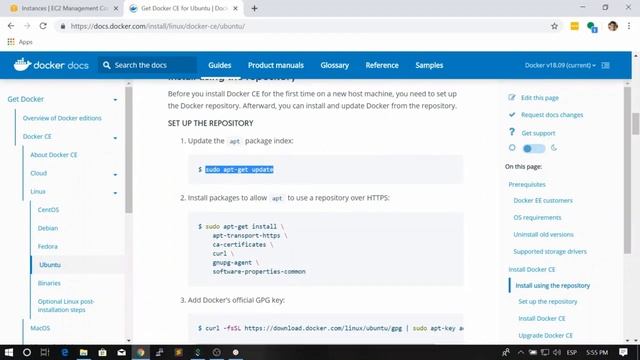Open the Glossary page
This screenshot has height=360, width=640.
(335, 65)
